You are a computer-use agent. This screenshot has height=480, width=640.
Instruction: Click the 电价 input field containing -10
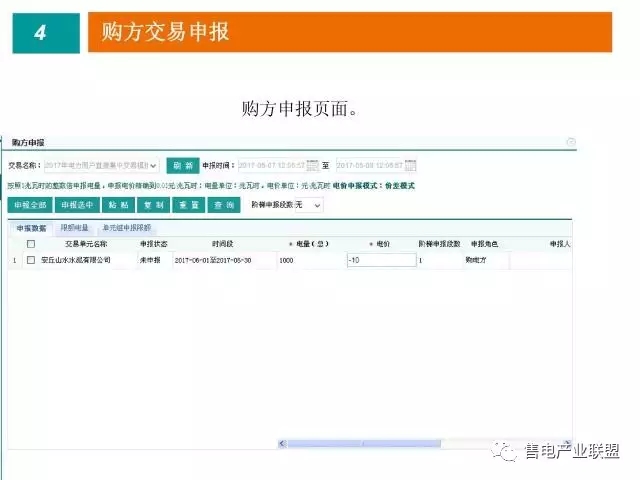[379, 260]
